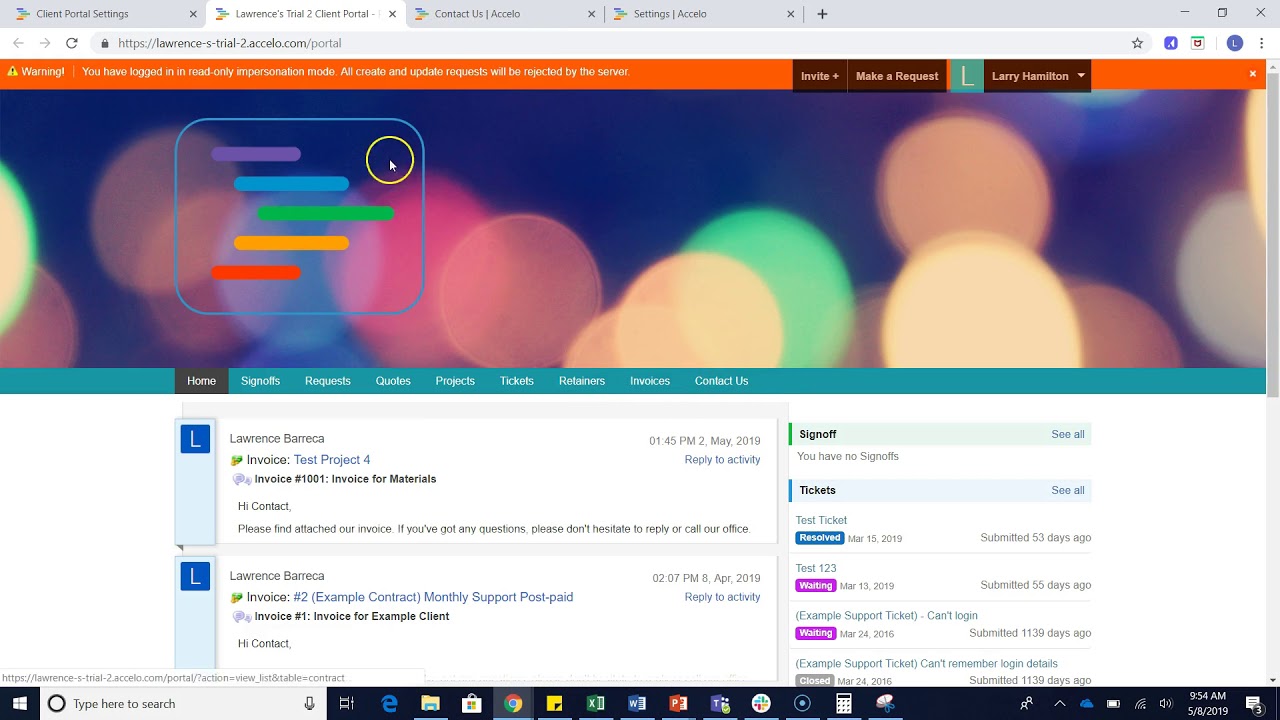
Task: Open the Chrome profile avatar L
Action: pos(1235,43)
